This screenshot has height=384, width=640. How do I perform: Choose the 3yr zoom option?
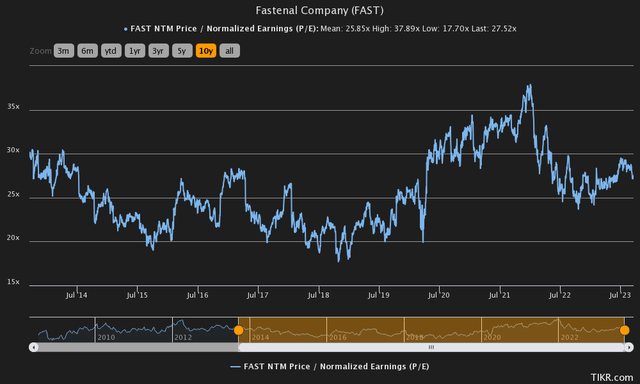coord(158,51)
